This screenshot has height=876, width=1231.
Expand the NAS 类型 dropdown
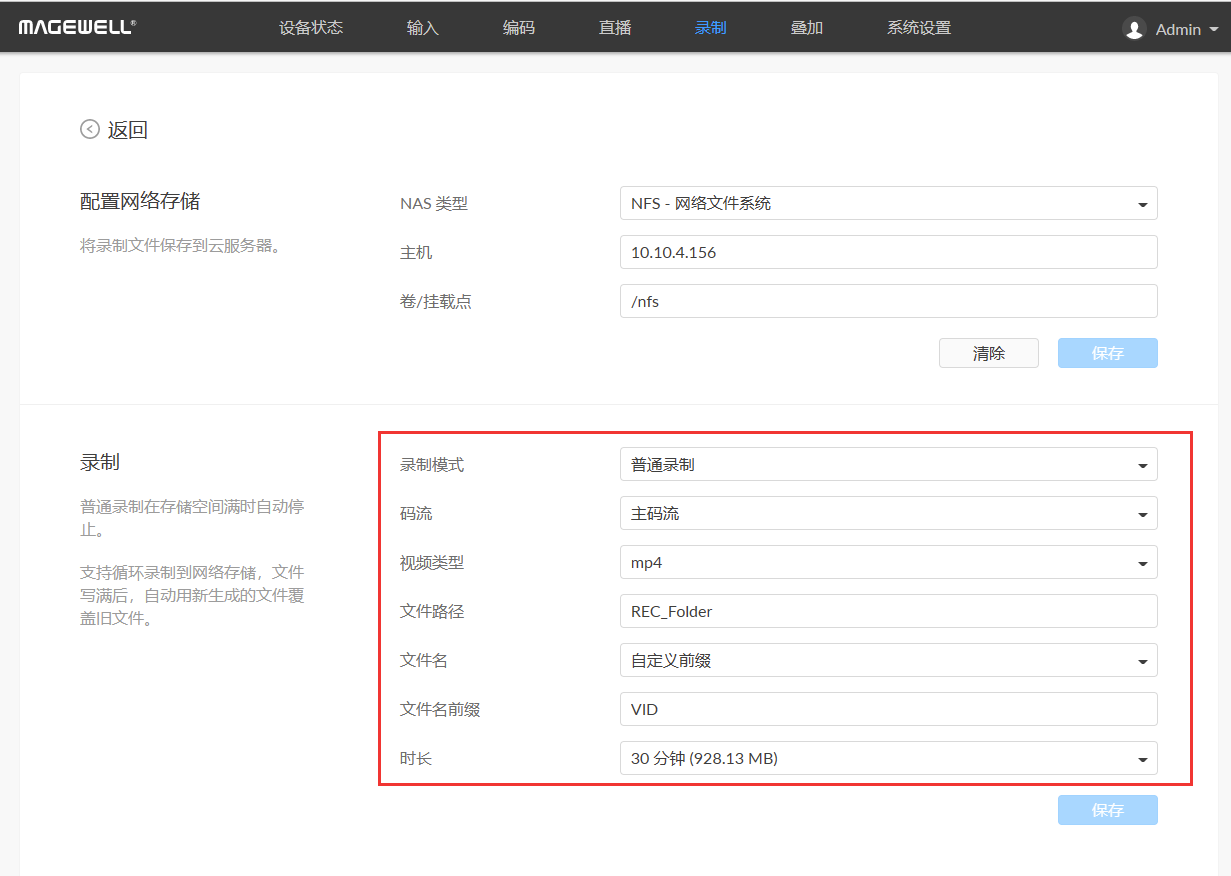click(x=888, y=203)
